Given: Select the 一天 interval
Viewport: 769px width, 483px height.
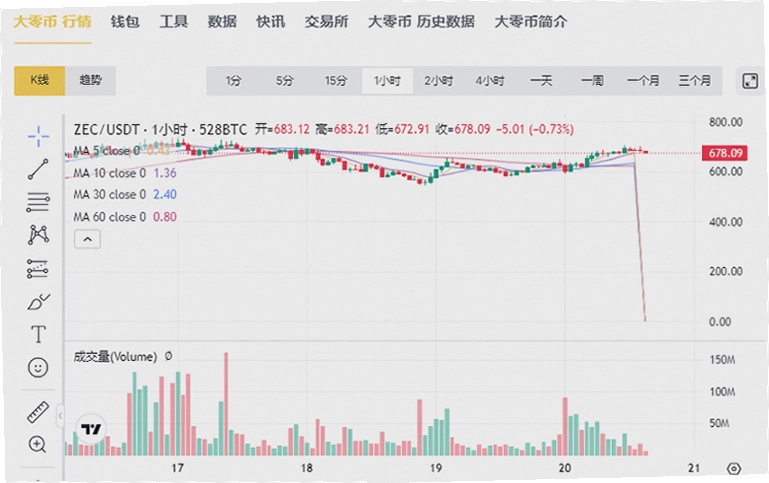Looking at the screenshot, I should (x=541, y=81).
